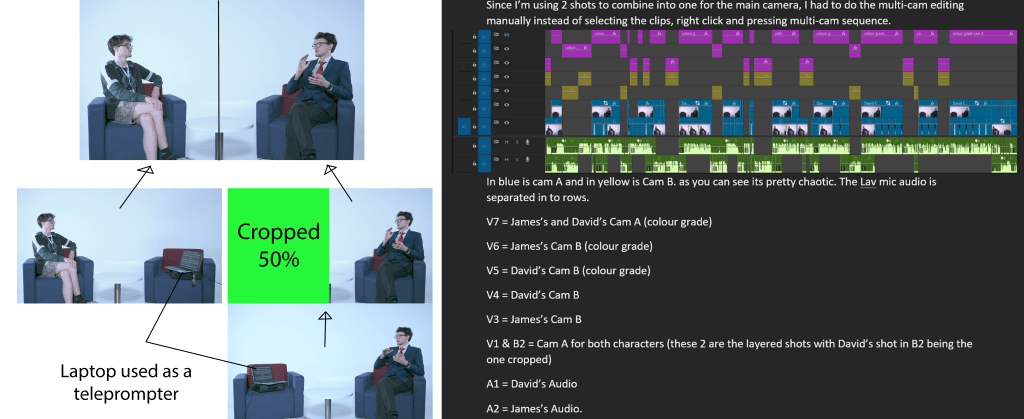Solo audio track A1 with S button

click(x=517, y=142)
